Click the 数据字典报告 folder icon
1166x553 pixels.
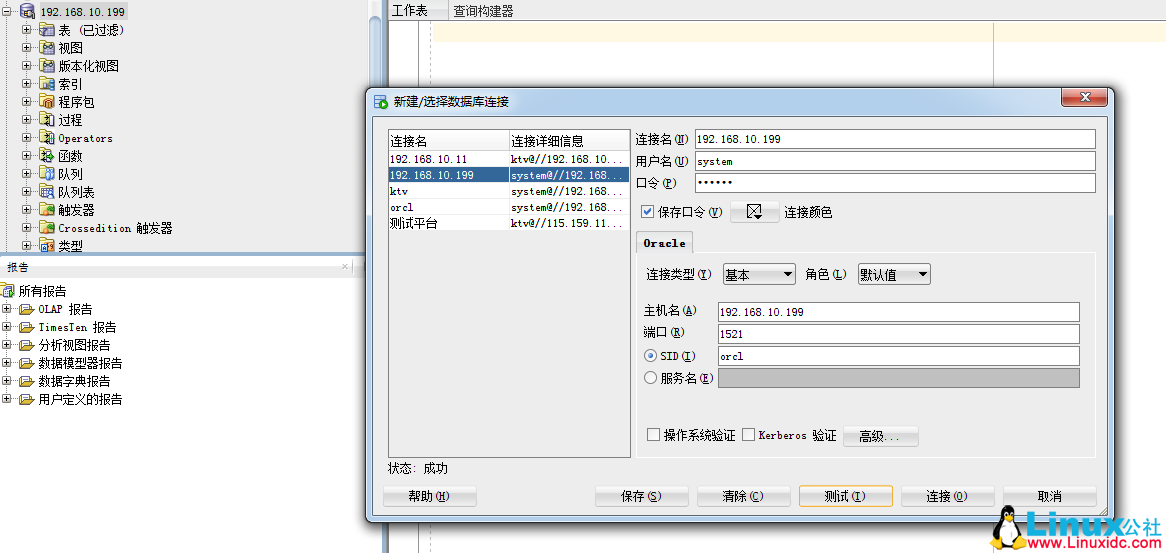pyautogui.click(x=28, y=381)
